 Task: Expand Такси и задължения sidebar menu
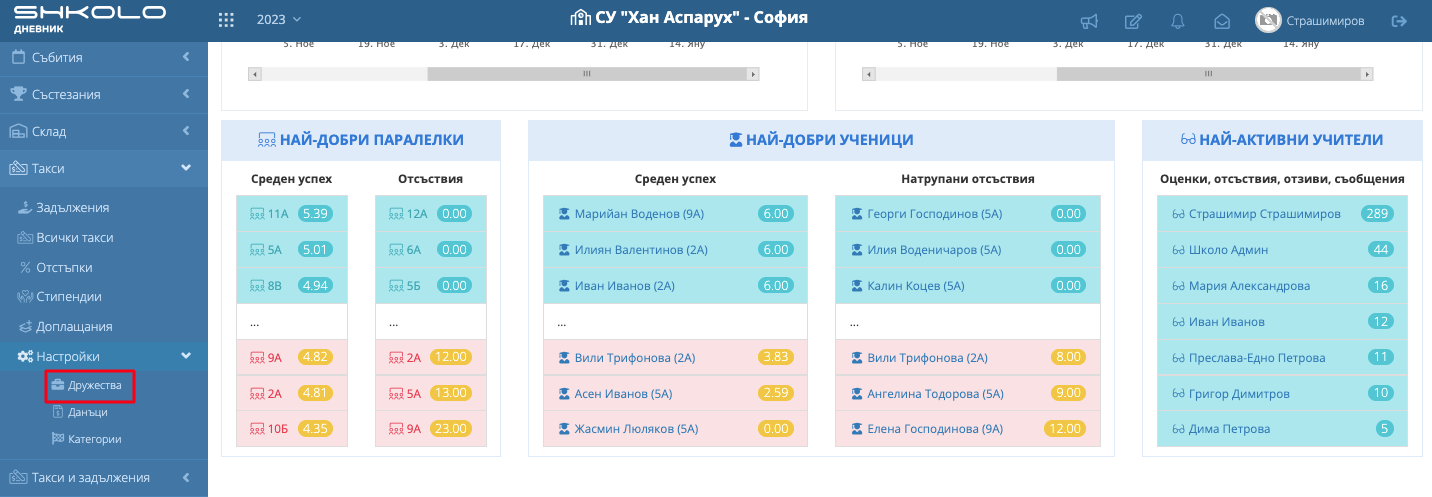tap(104, 477)
